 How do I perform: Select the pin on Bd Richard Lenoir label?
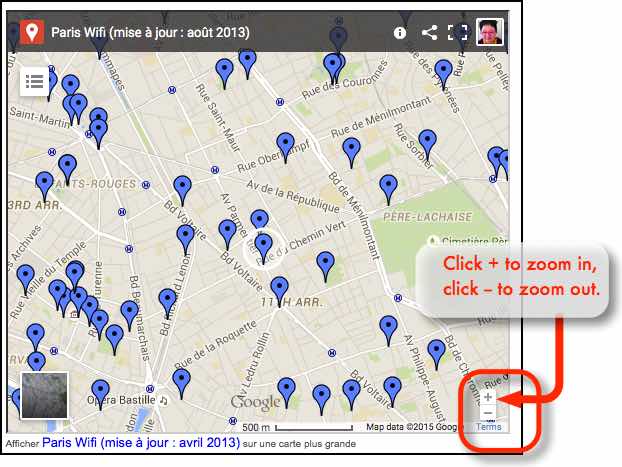[x=167, y=304]
